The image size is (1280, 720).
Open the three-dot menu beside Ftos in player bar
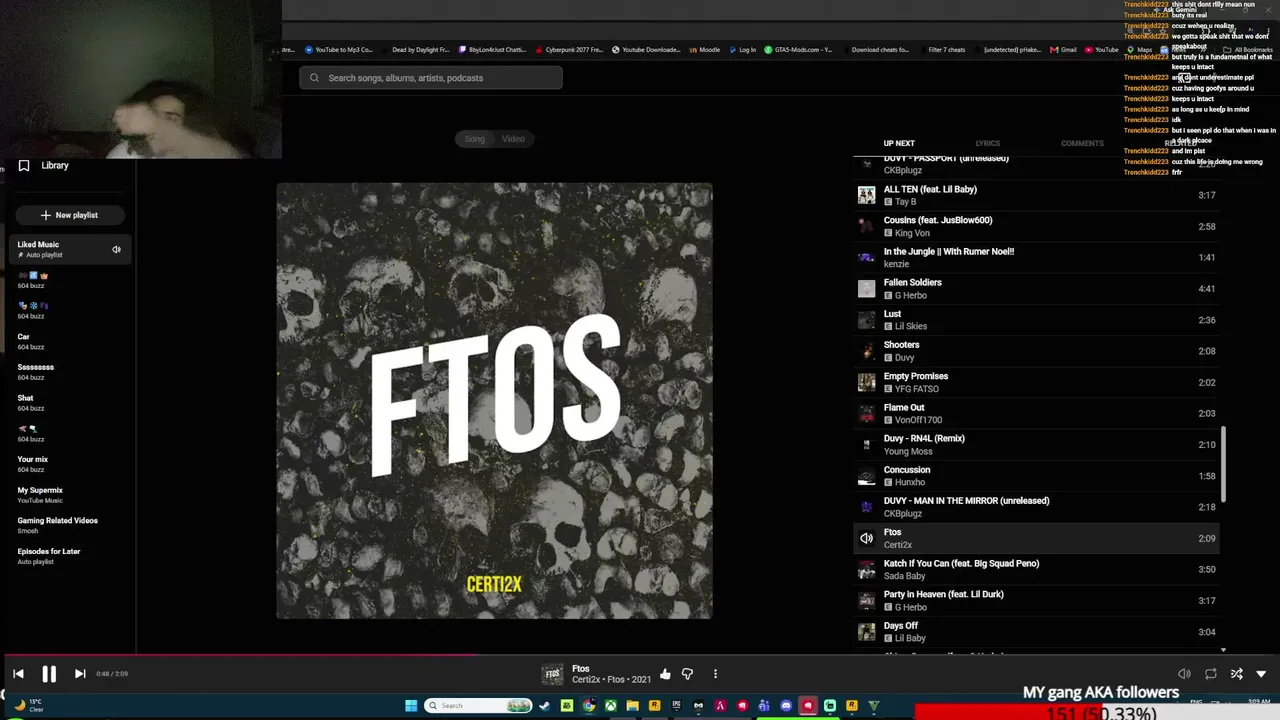[715, 674]
